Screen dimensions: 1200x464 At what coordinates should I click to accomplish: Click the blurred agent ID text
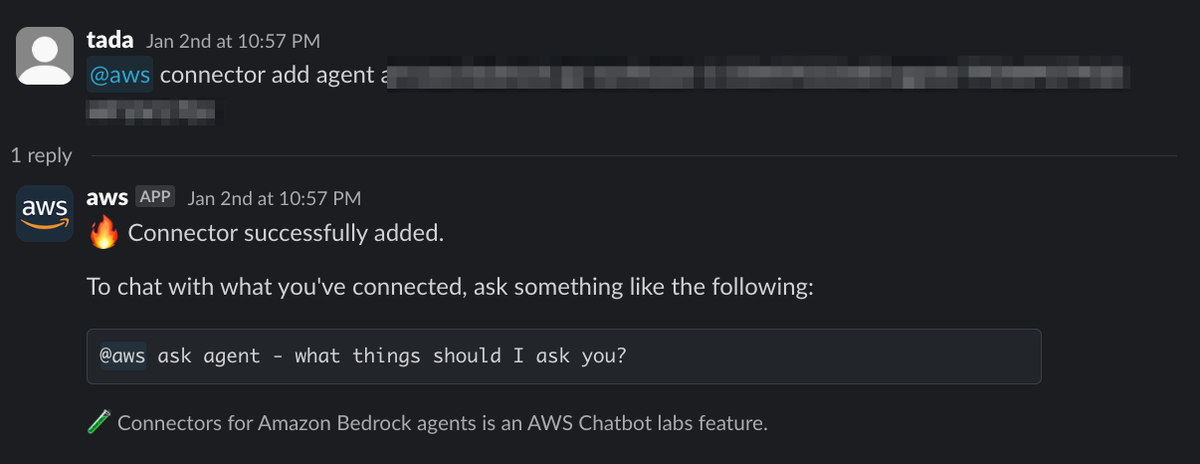[x=756, y=77]
